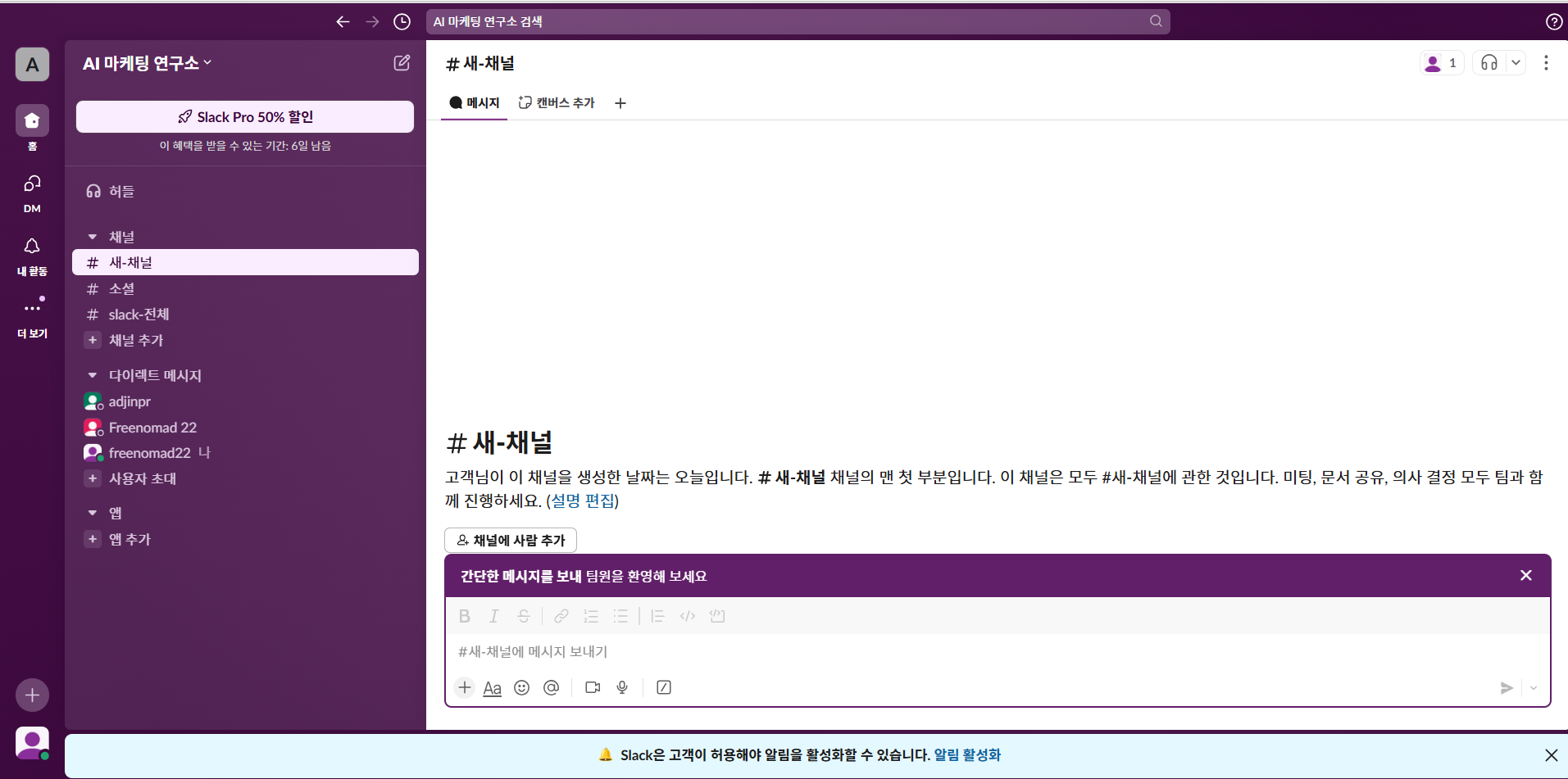Open # slack-전체 channel
Viewport: 1568px width, 779px height.
(x=245, y=315)
